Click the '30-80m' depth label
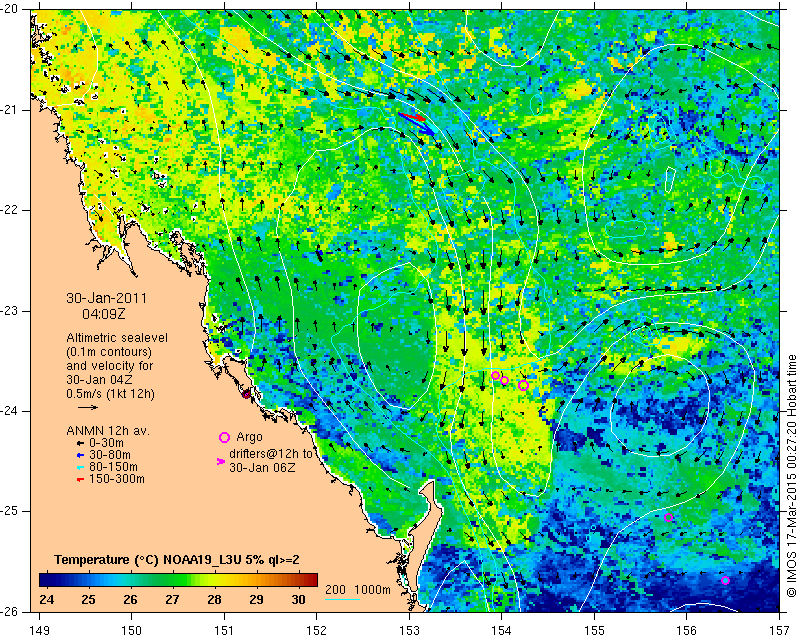 click(110, 455)
